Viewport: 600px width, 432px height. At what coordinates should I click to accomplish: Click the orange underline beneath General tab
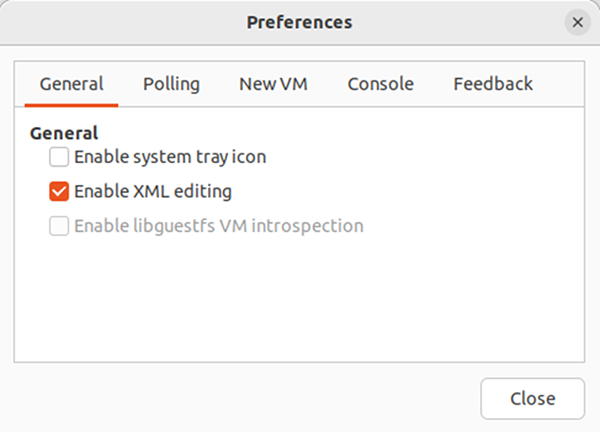click(x=72, y=105)
